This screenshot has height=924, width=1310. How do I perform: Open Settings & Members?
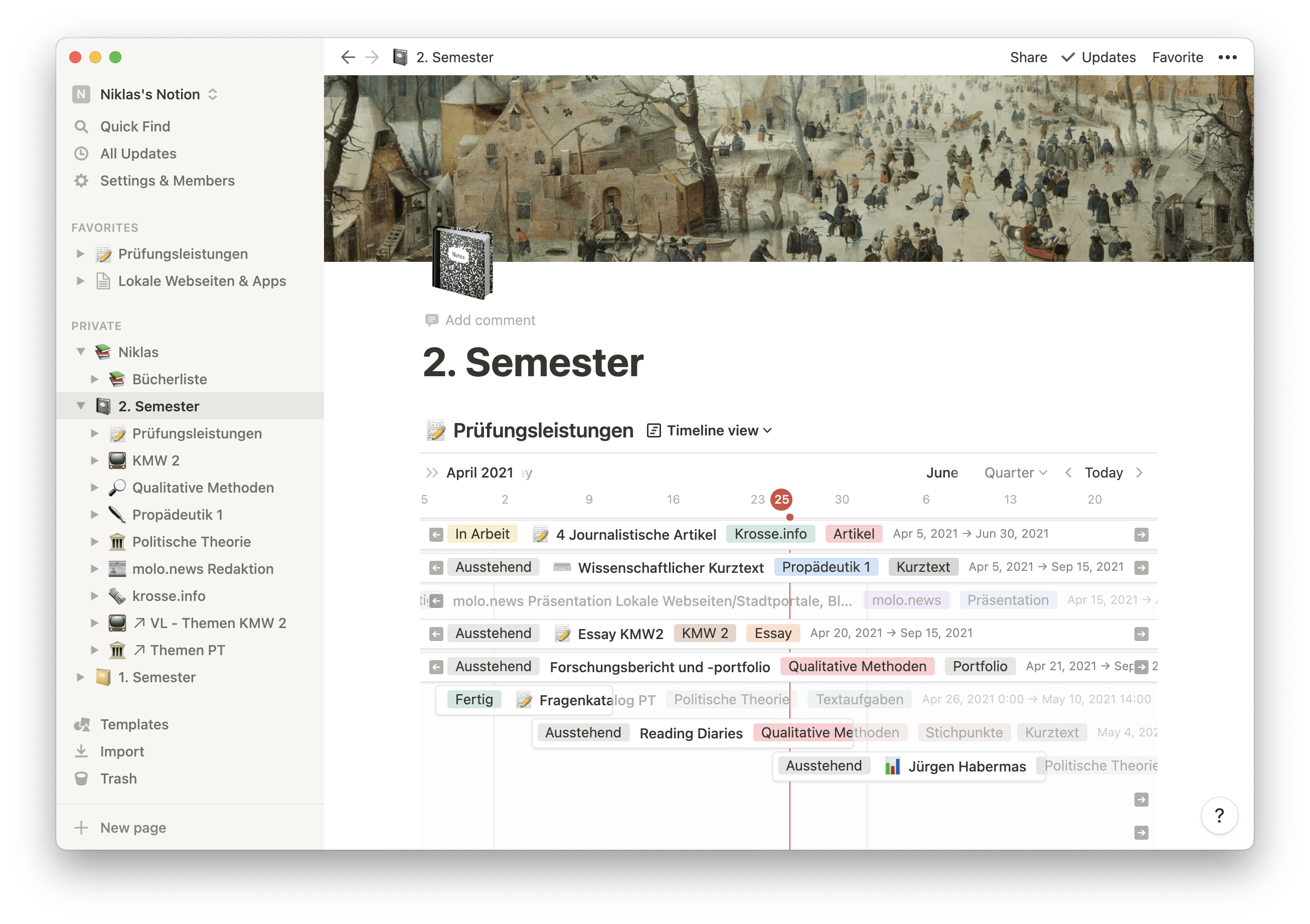coord(167,181)
